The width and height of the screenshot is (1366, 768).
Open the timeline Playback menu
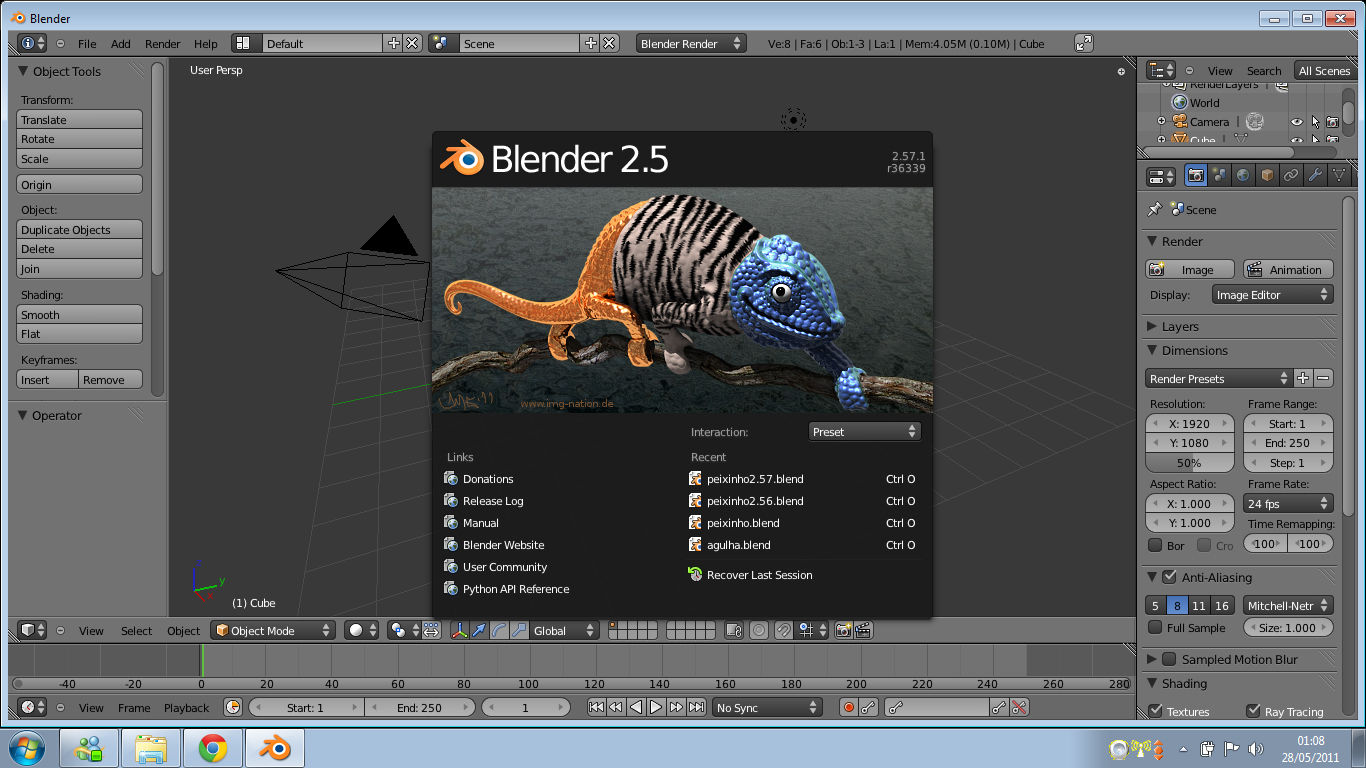pyautogui.click(x=187, y=708)
